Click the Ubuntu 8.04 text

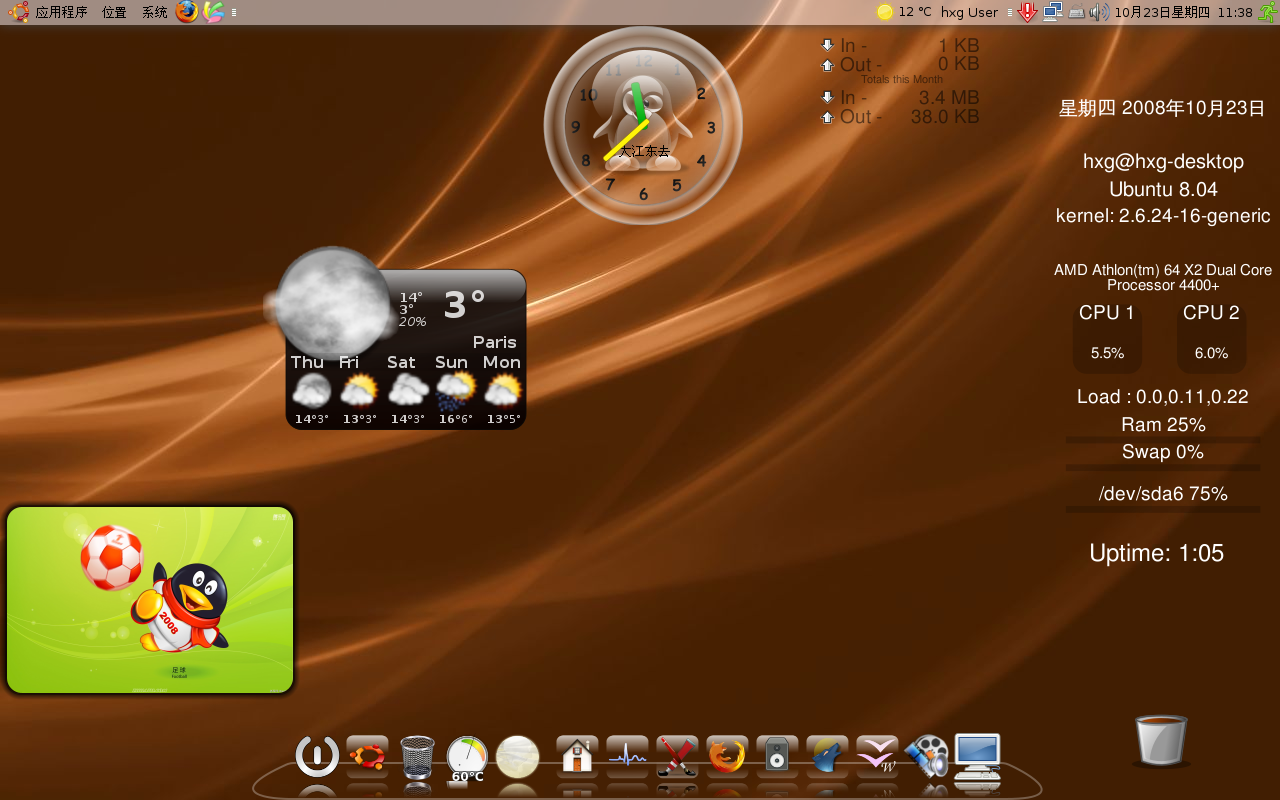pos(1163,189)
